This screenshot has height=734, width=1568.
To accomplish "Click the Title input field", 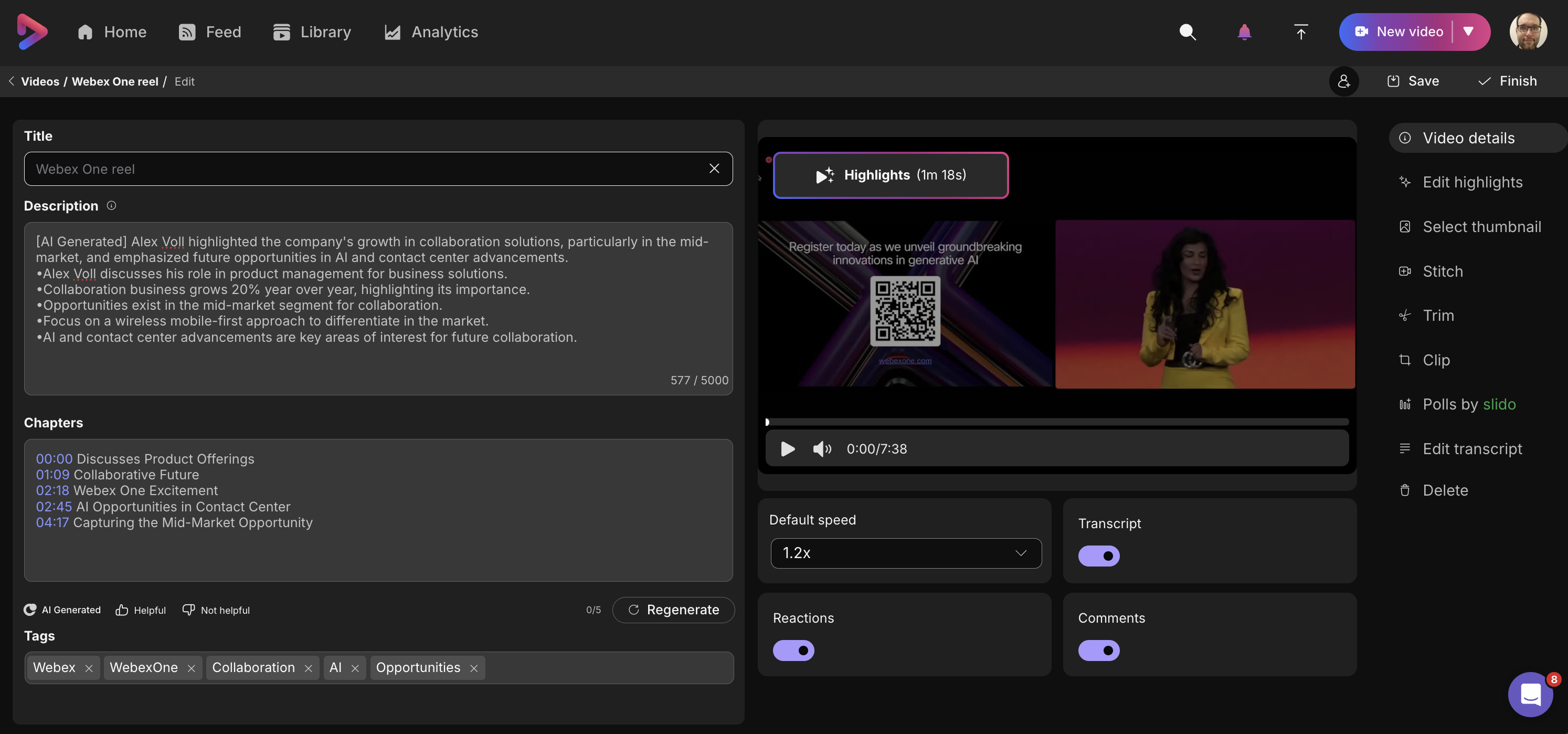I will [378, 169].
